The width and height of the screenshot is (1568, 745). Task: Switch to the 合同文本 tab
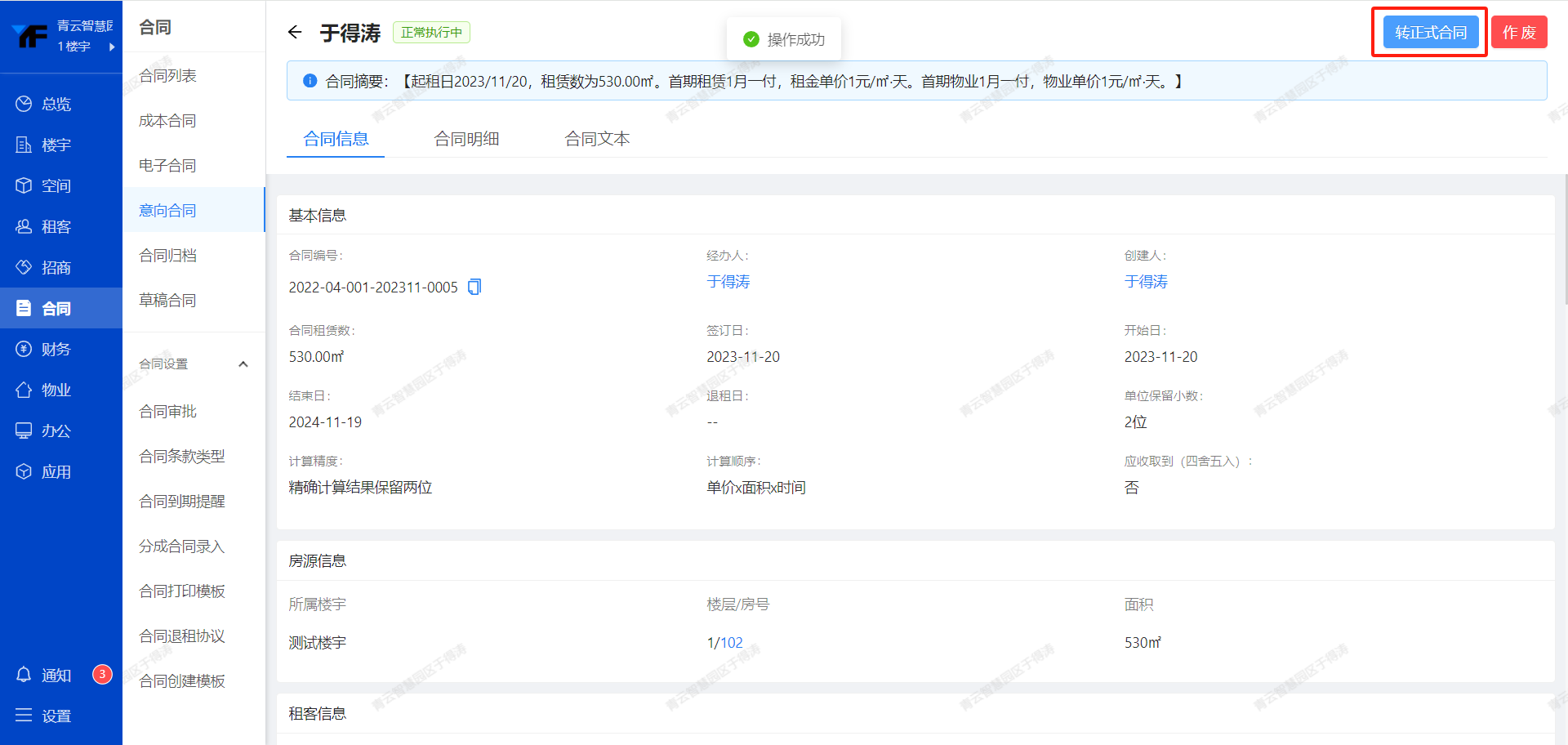point(597,139)
